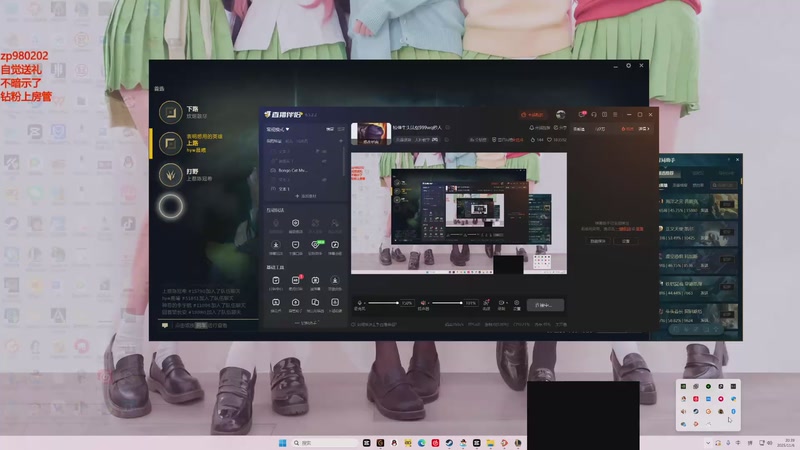Screen dimensions: 800x450
Task: Select the Bongo Cat source row
Action: 301,170
